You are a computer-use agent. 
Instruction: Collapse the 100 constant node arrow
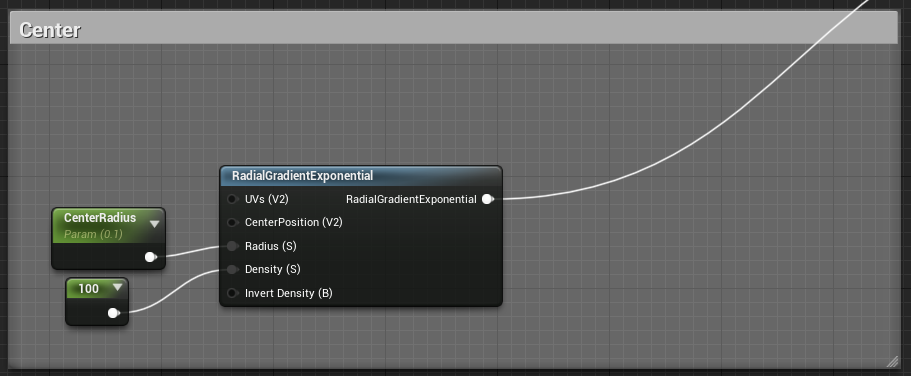(118, 287)
